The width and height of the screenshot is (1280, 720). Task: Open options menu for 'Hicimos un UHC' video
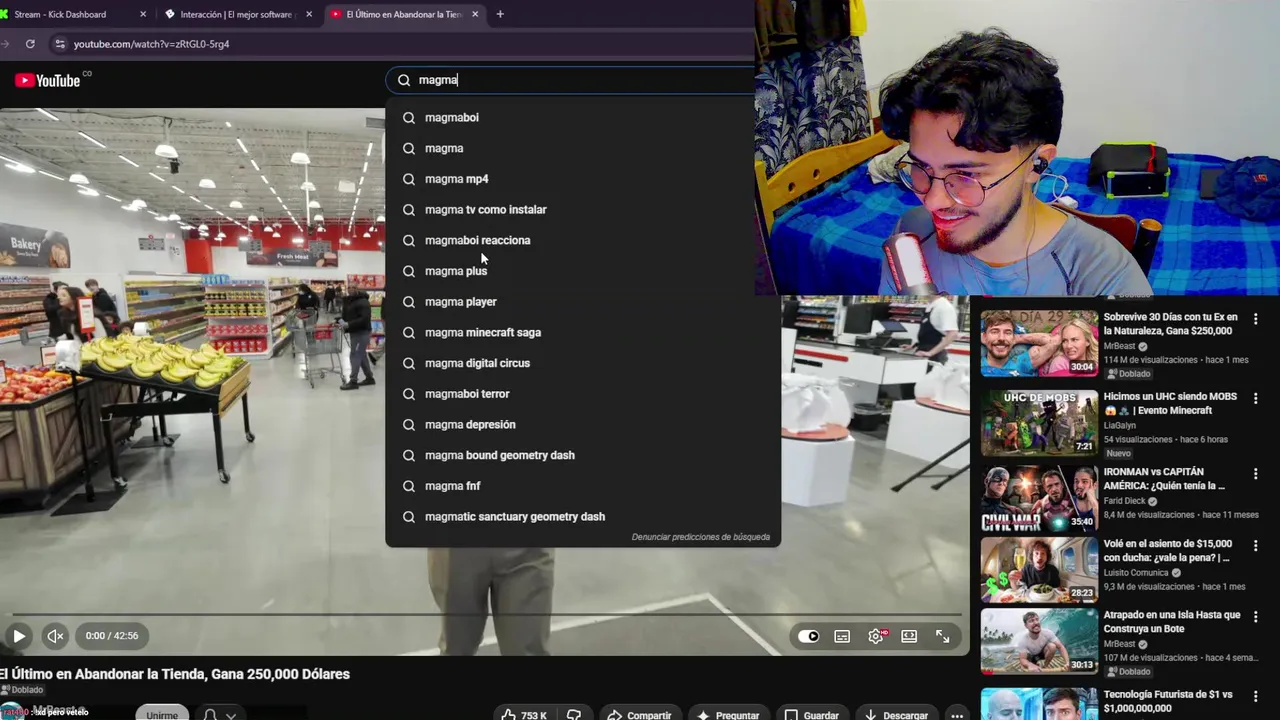pyautogui.click(x=1256, y=399)
